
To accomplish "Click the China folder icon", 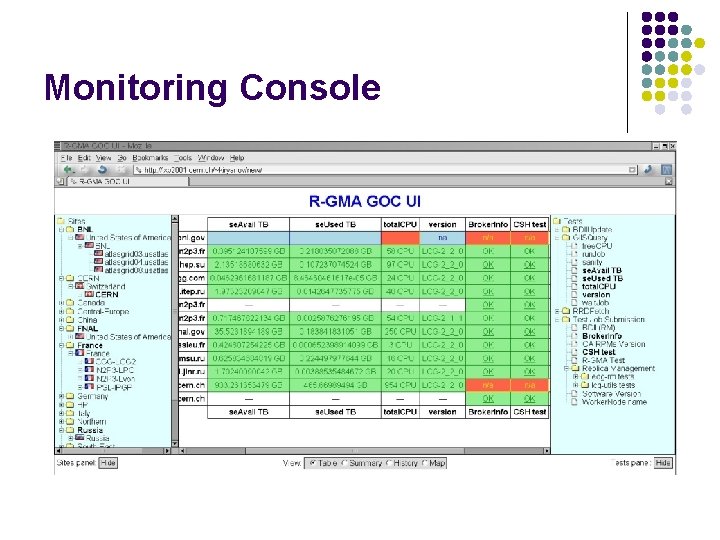I will click(70, 320).
